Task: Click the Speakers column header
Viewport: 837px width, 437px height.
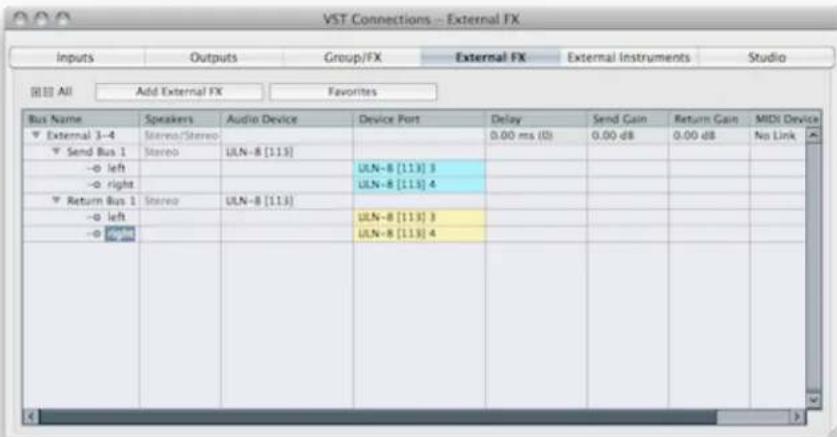Action: tap(180, 119)
